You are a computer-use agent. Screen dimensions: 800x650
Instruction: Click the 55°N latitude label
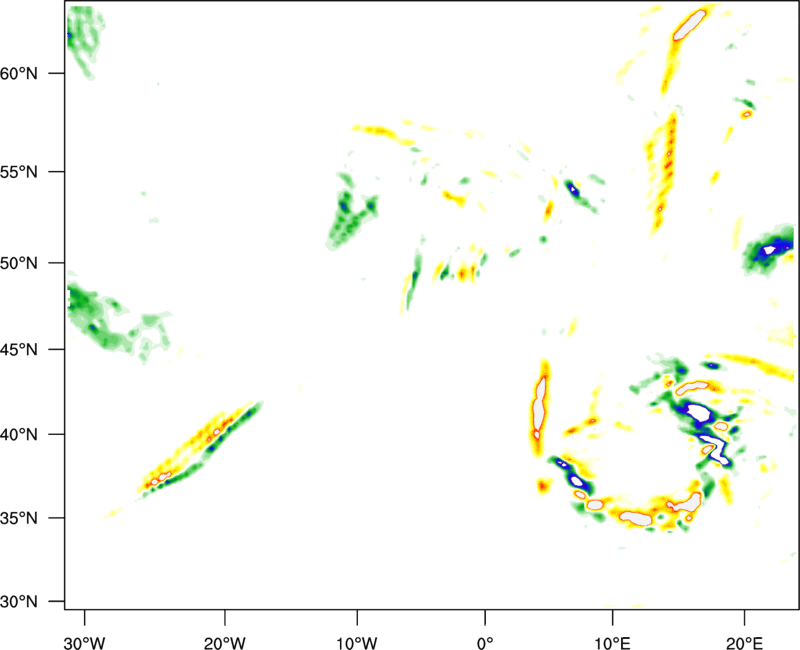[x=19, y=172]
